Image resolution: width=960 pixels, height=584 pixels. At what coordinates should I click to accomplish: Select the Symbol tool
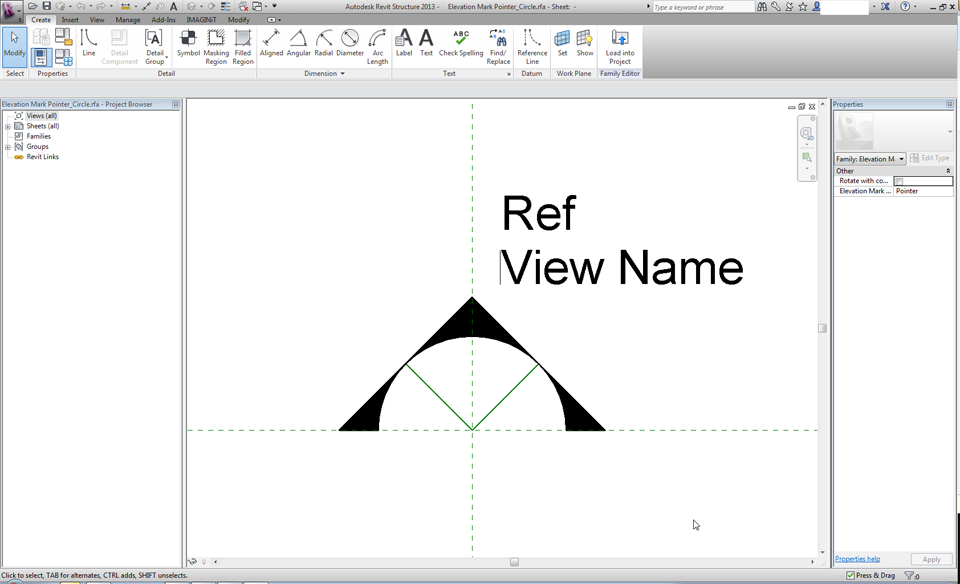188,44
